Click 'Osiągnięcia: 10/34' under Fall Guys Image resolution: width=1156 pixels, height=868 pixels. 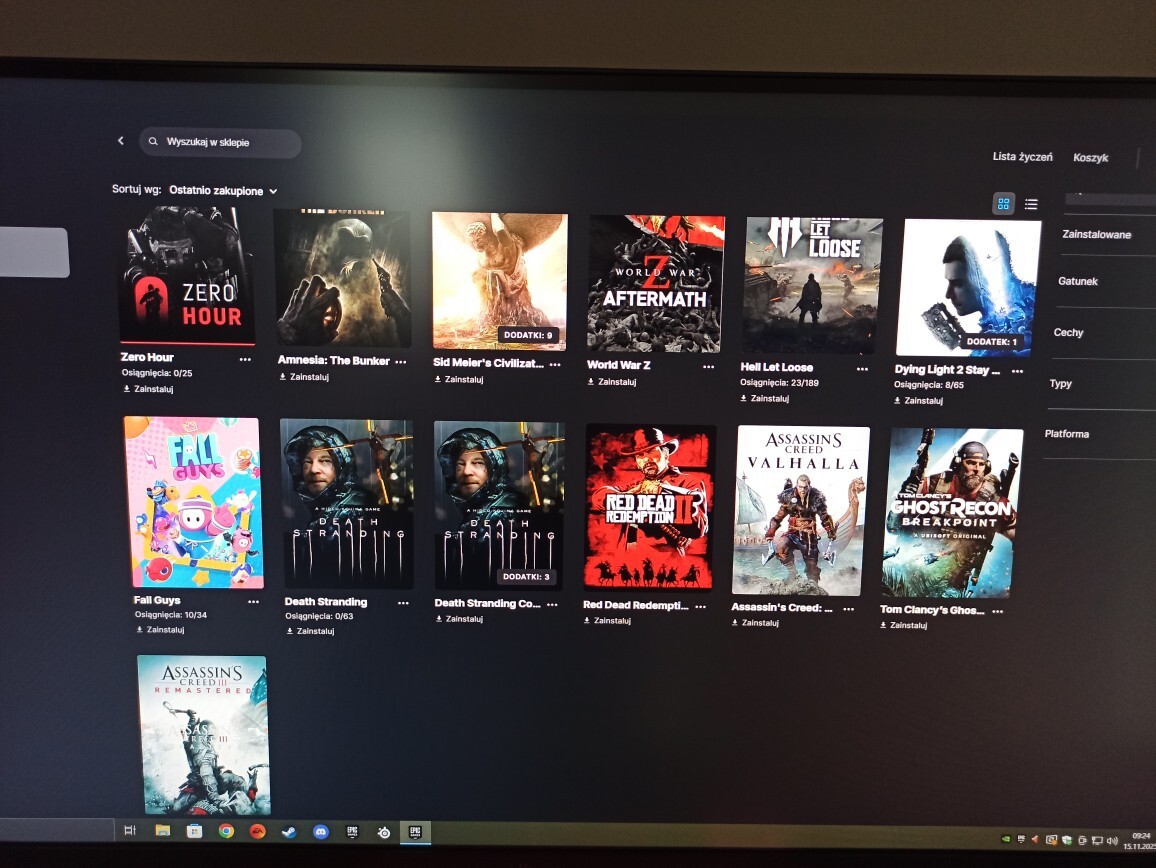(171, 615)
